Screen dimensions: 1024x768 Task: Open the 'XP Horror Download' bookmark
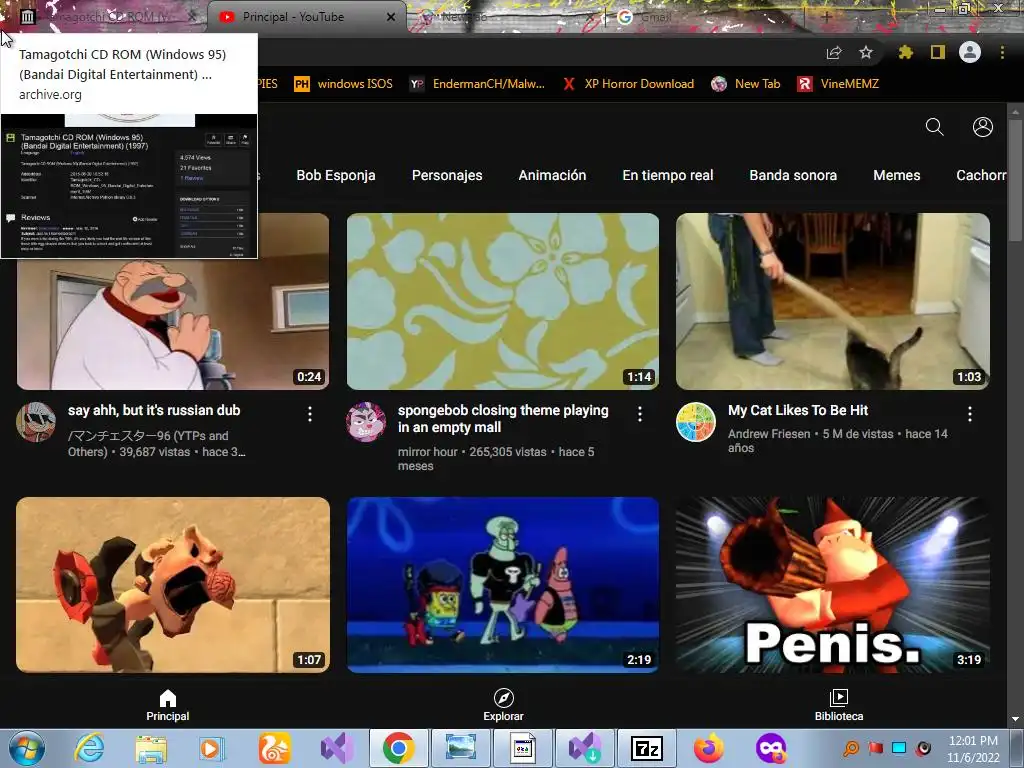point(628,84)
